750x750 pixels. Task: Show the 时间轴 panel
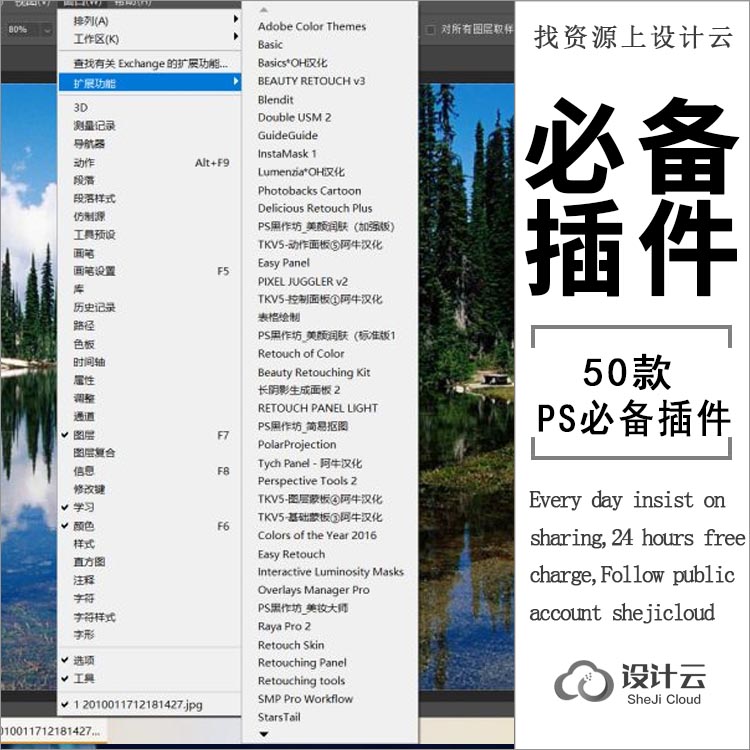(150, 362)
